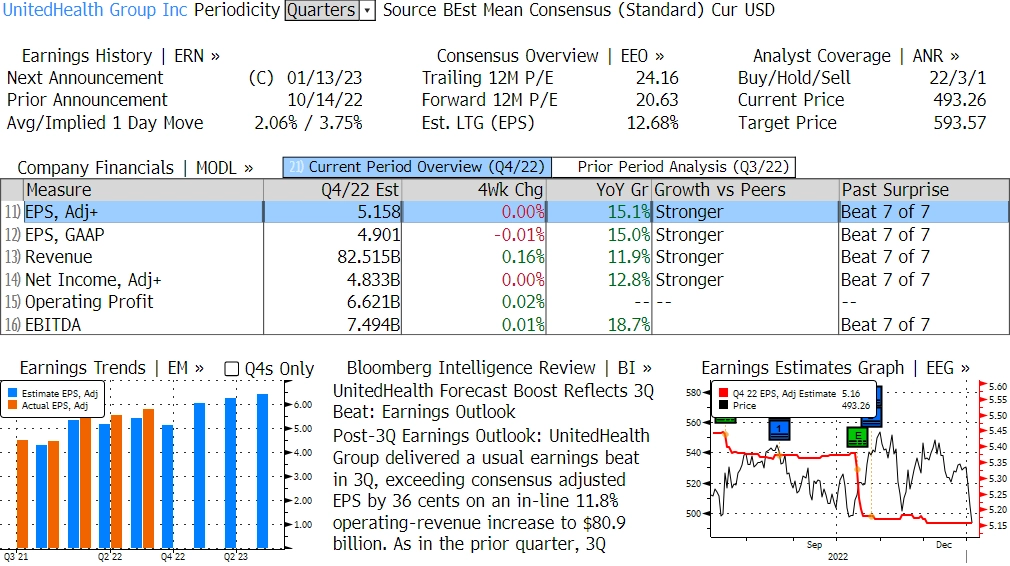Screen dimensions: 1010x566
Task: Click Revenue 4Wk Chg value 0.16%
Action: click(523, 257)
